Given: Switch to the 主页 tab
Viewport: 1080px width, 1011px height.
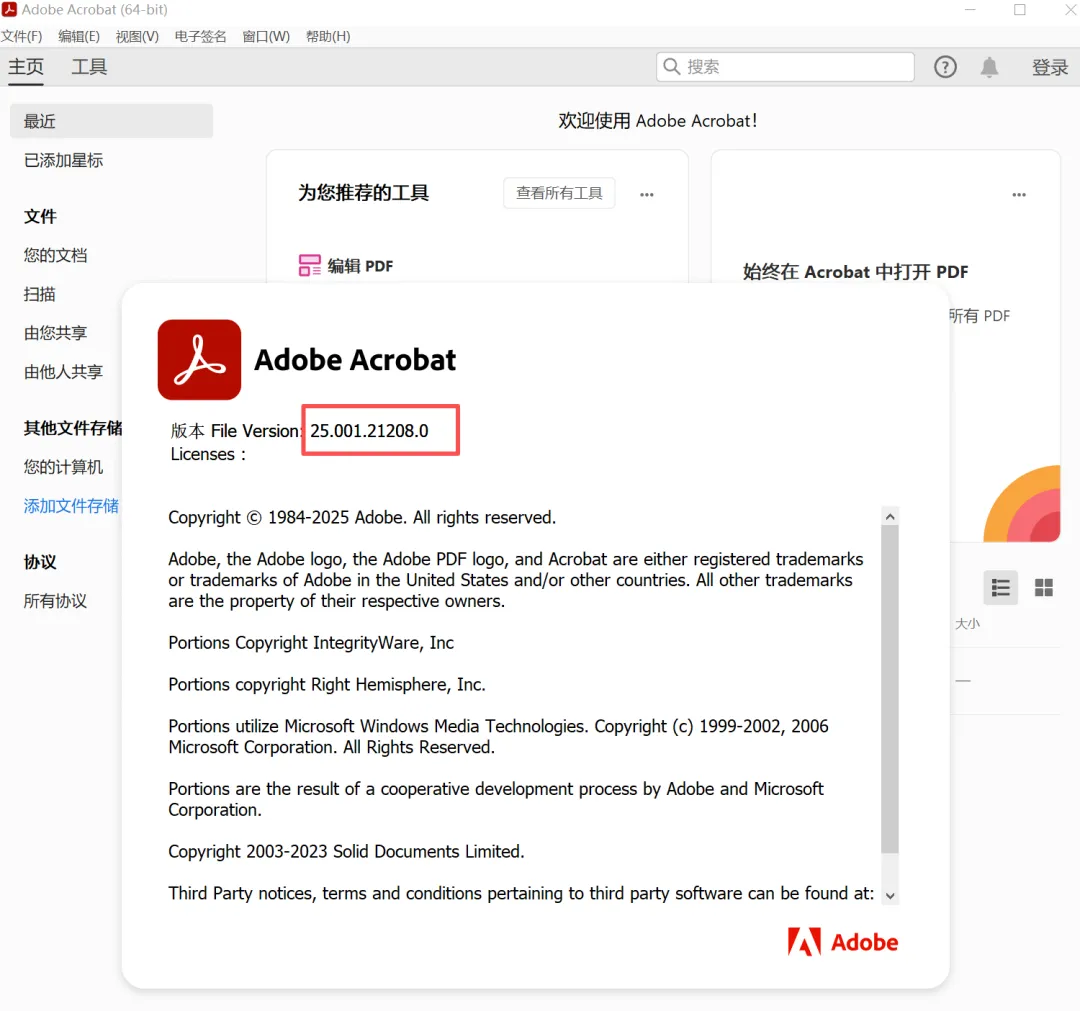Looking at the screenshot, I should 26,67.
